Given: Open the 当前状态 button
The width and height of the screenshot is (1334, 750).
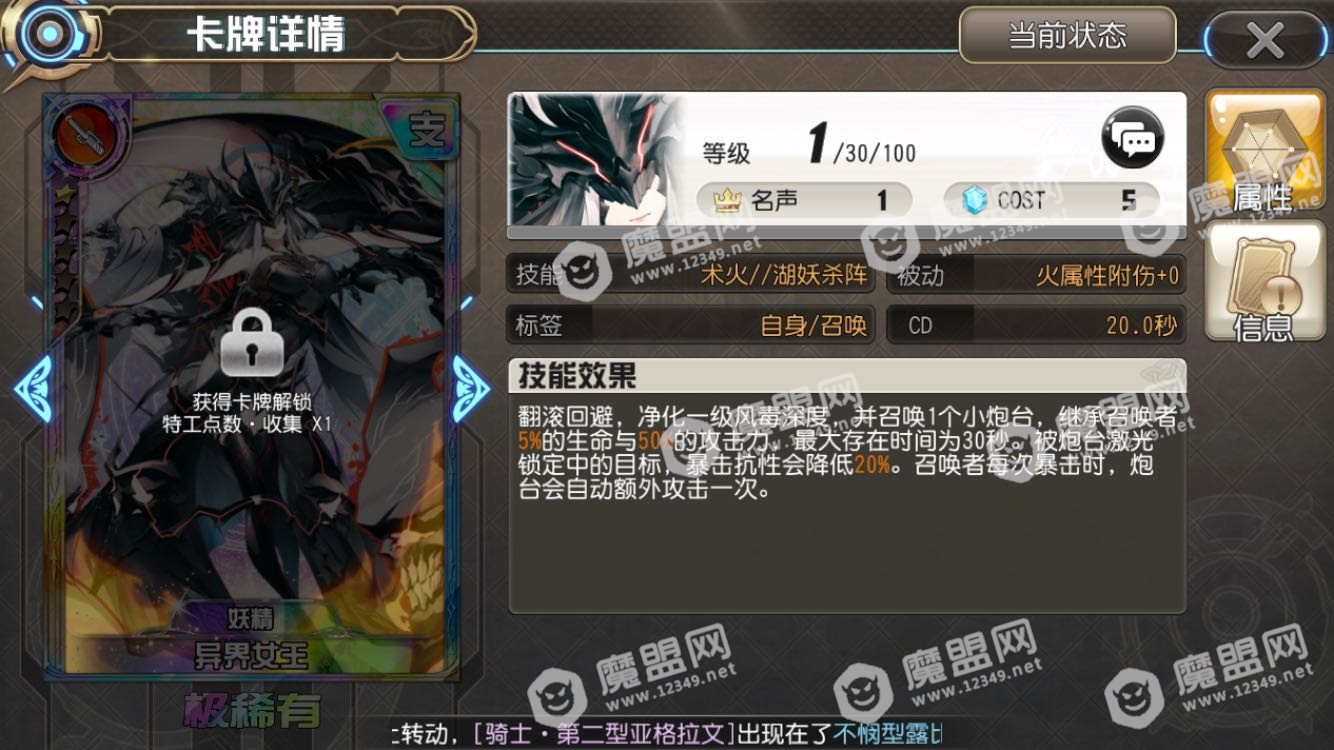Looking at the screenshot, I should 1067,37.
